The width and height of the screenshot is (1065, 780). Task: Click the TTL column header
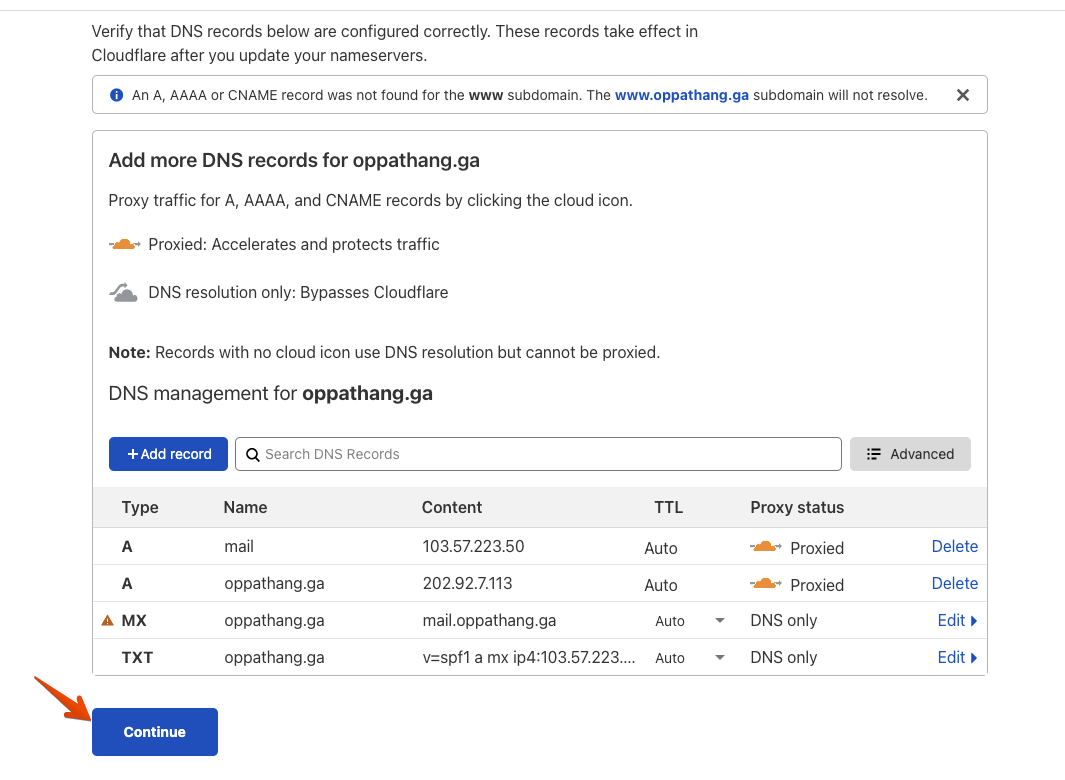[x=668, y=508]
